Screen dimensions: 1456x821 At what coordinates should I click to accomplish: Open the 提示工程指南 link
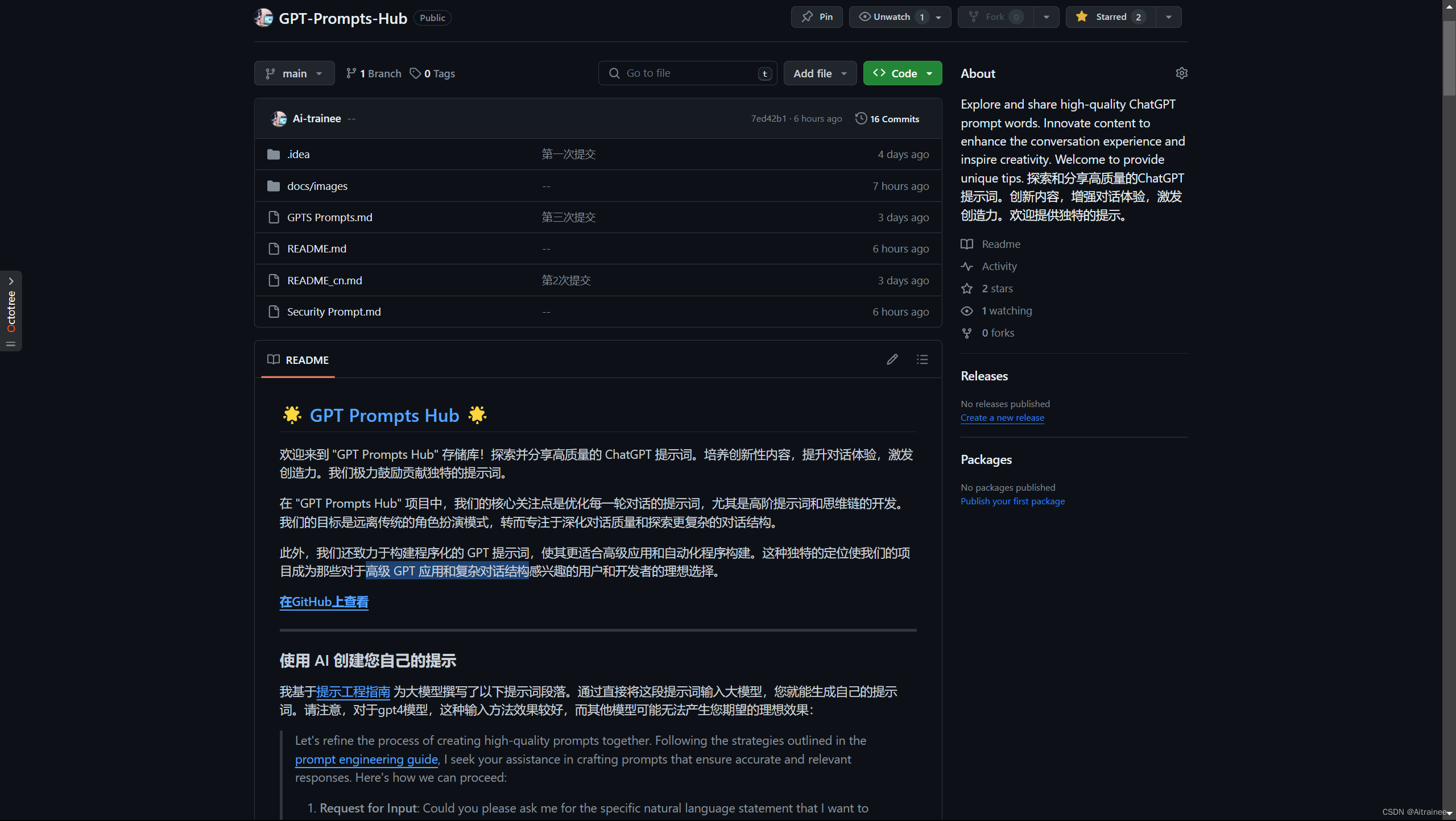tap(353, 692)
